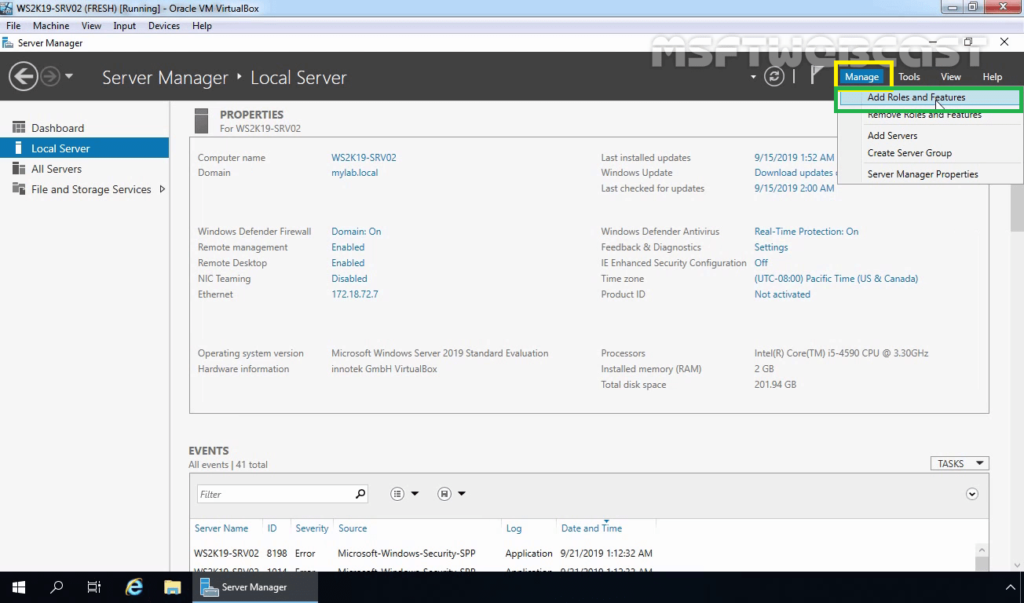Image resolution: width=1024 pixels, height=603 pixels.
Task: Sort events by Server Name column
Action: point(221,528)
